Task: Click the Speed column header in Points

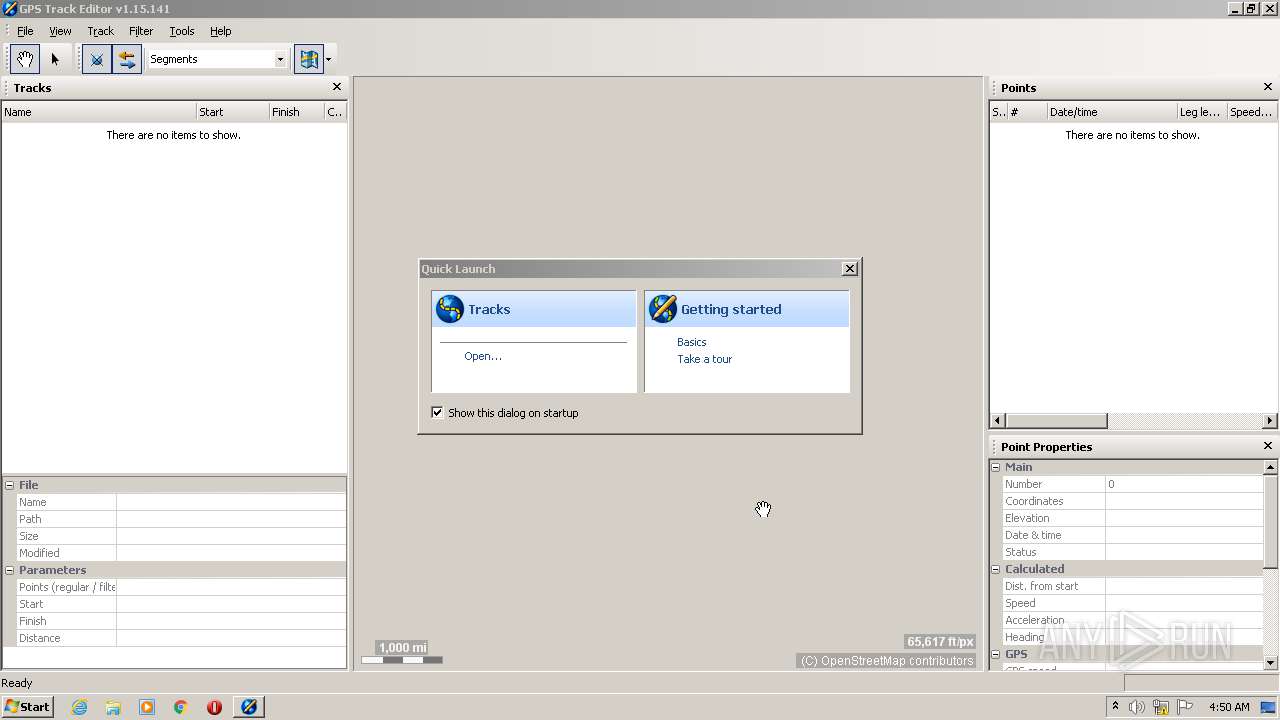Action: pyautogui.click(x=1252, y=112)
